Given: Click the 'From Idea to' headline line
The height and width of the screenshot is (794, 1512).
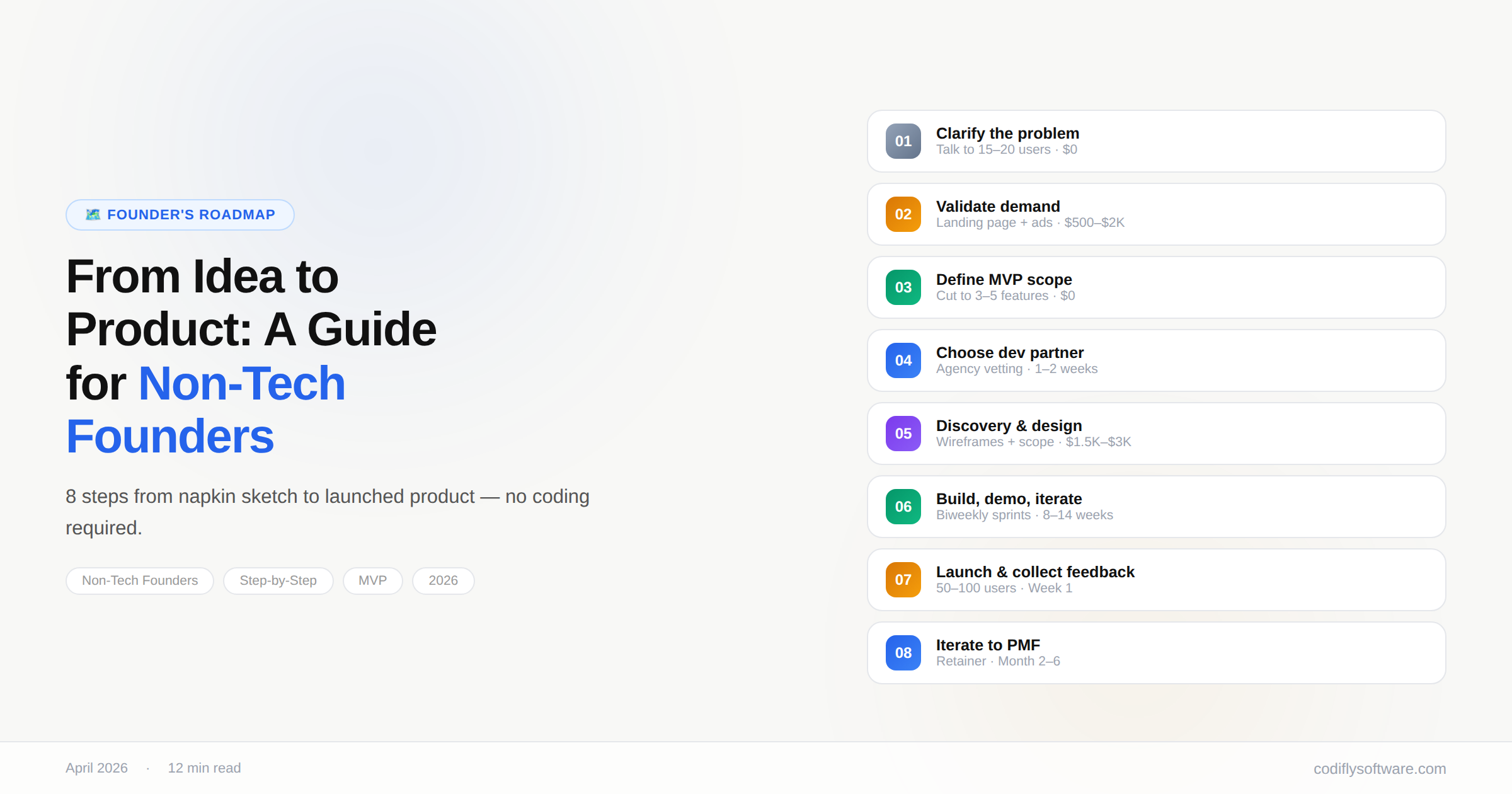Looking at the screenshot, I should click(202, 277).
